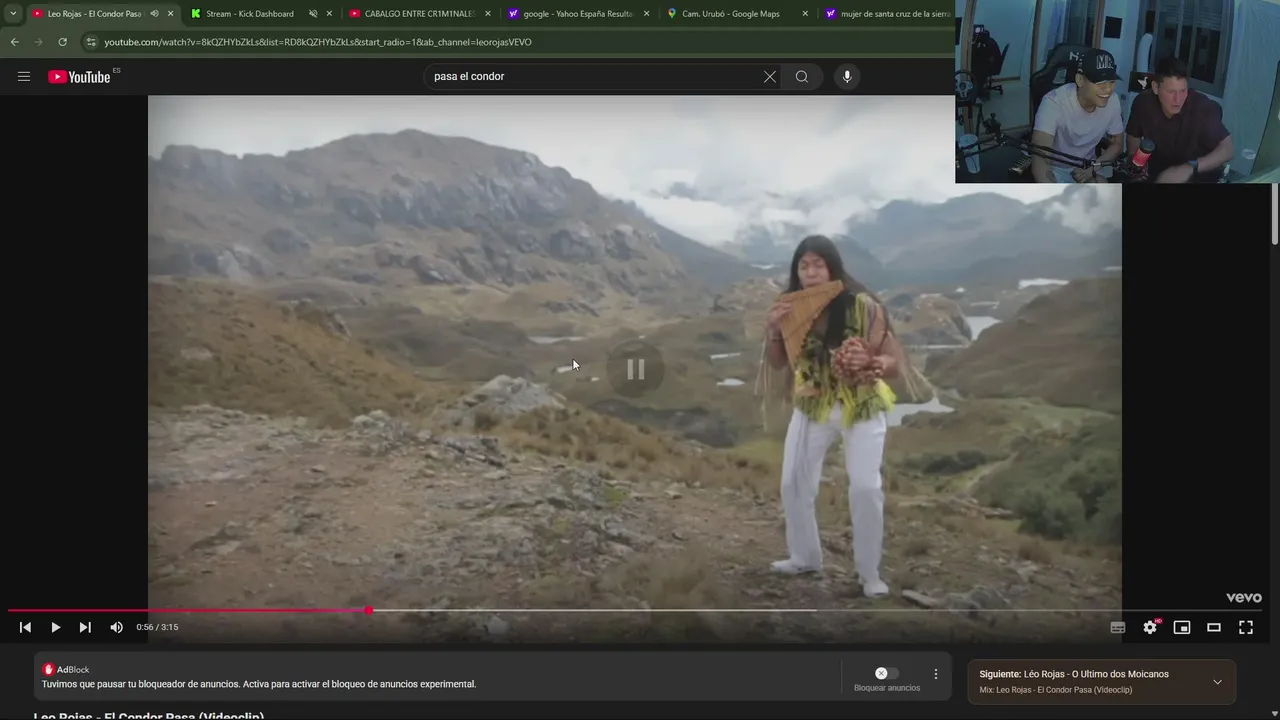Open player settings gear

point(1150,627)
